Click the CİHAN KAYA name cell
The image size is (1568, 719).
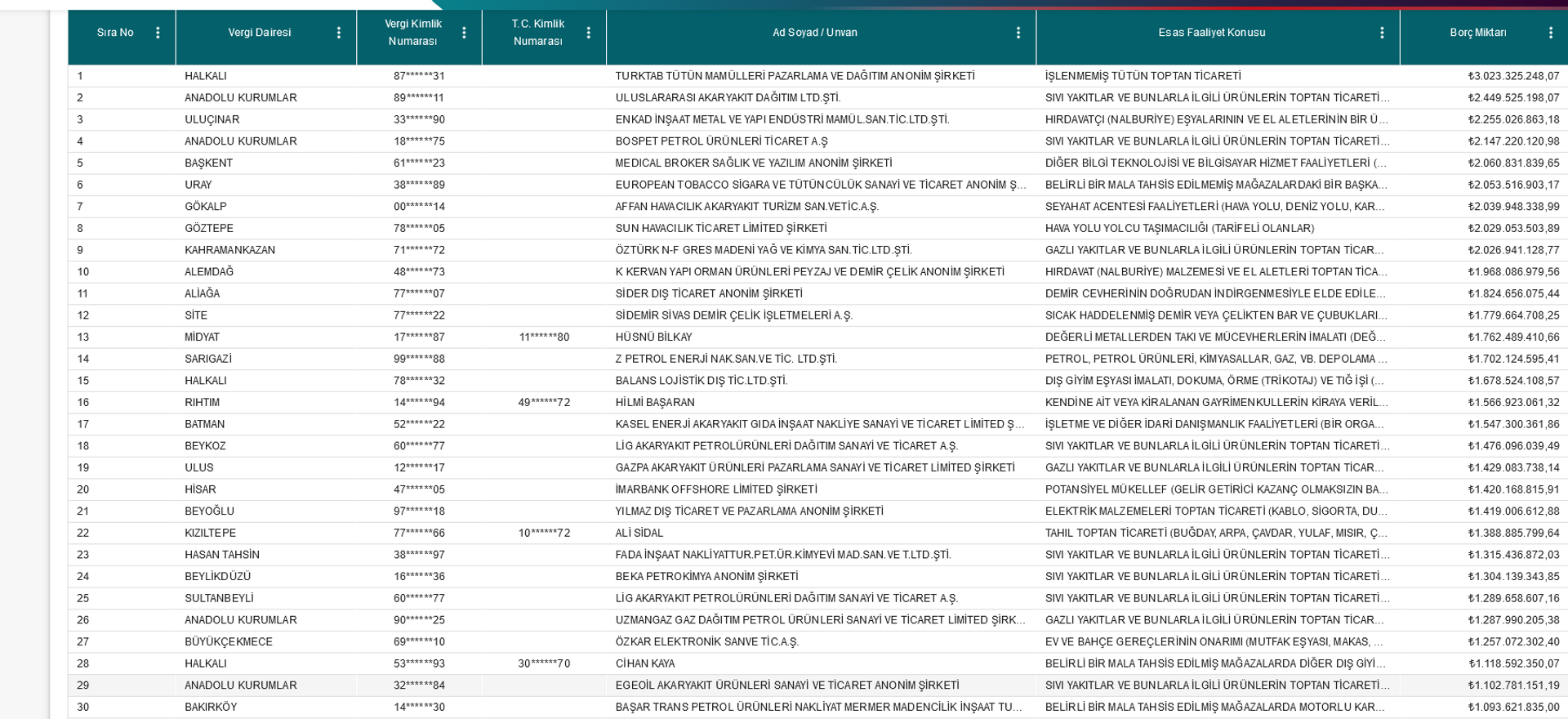coord(821,663)
